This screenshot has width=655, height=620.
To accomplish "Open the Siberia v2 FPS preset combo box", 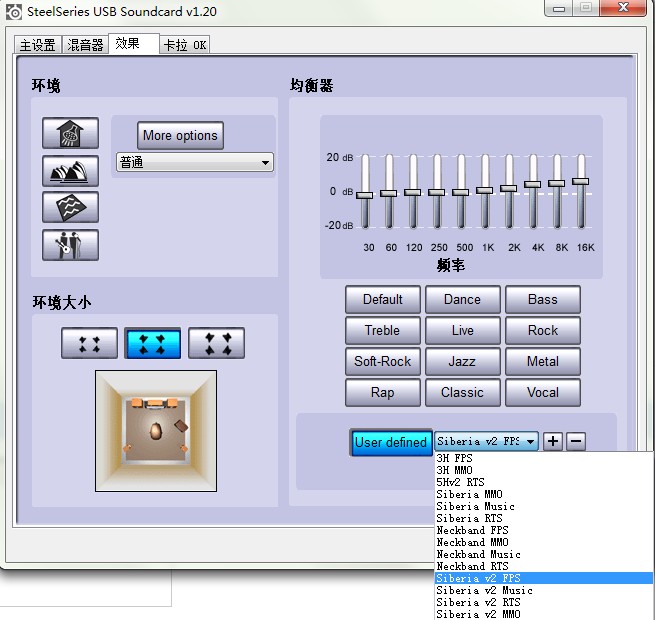I will pos(486,441).
